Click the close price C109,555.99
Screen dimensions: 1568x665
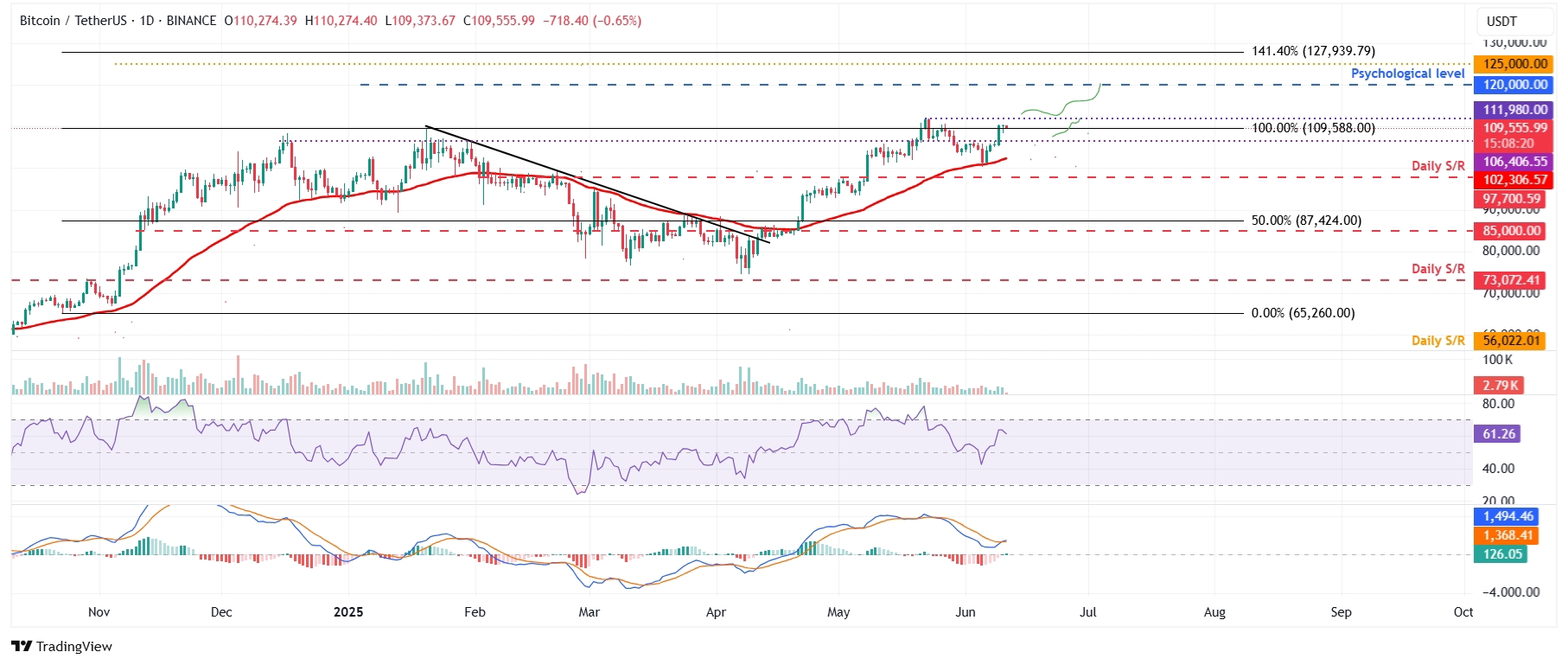[499, 21]
